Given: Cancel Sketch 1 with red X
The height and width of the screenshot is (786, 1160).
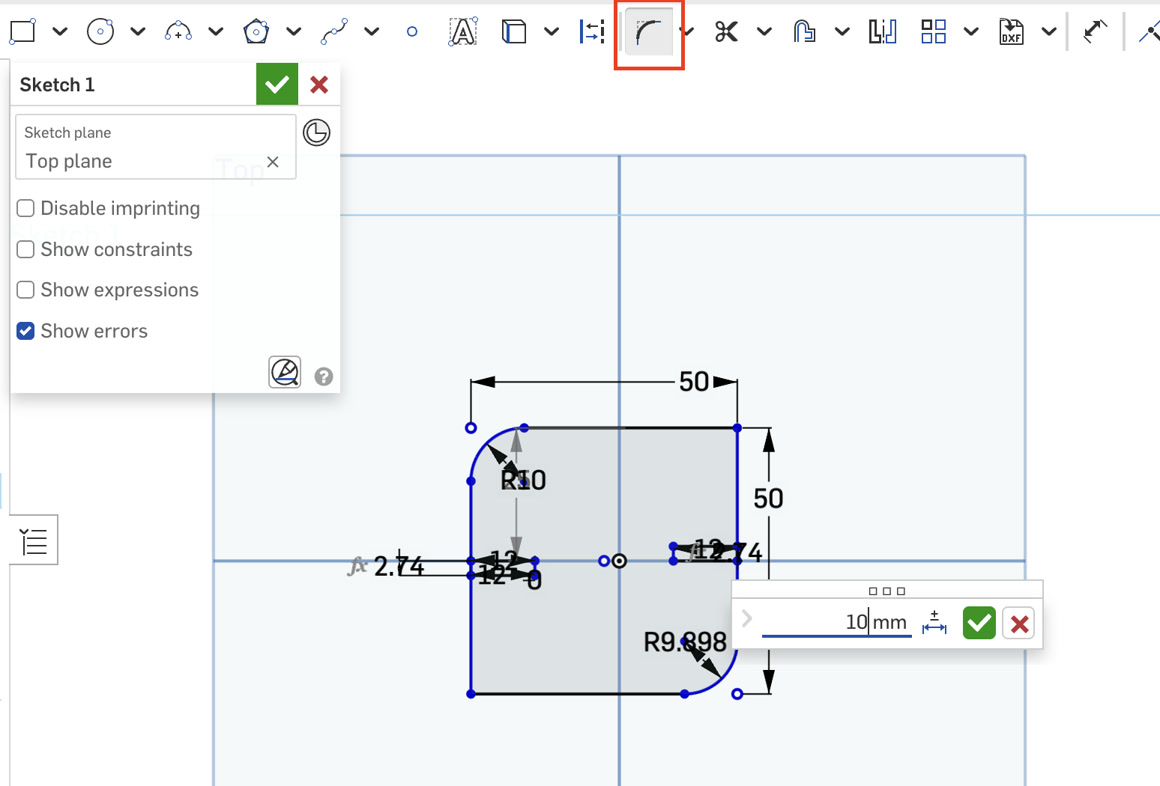Looking at the screenshot, I should point(319,84).
